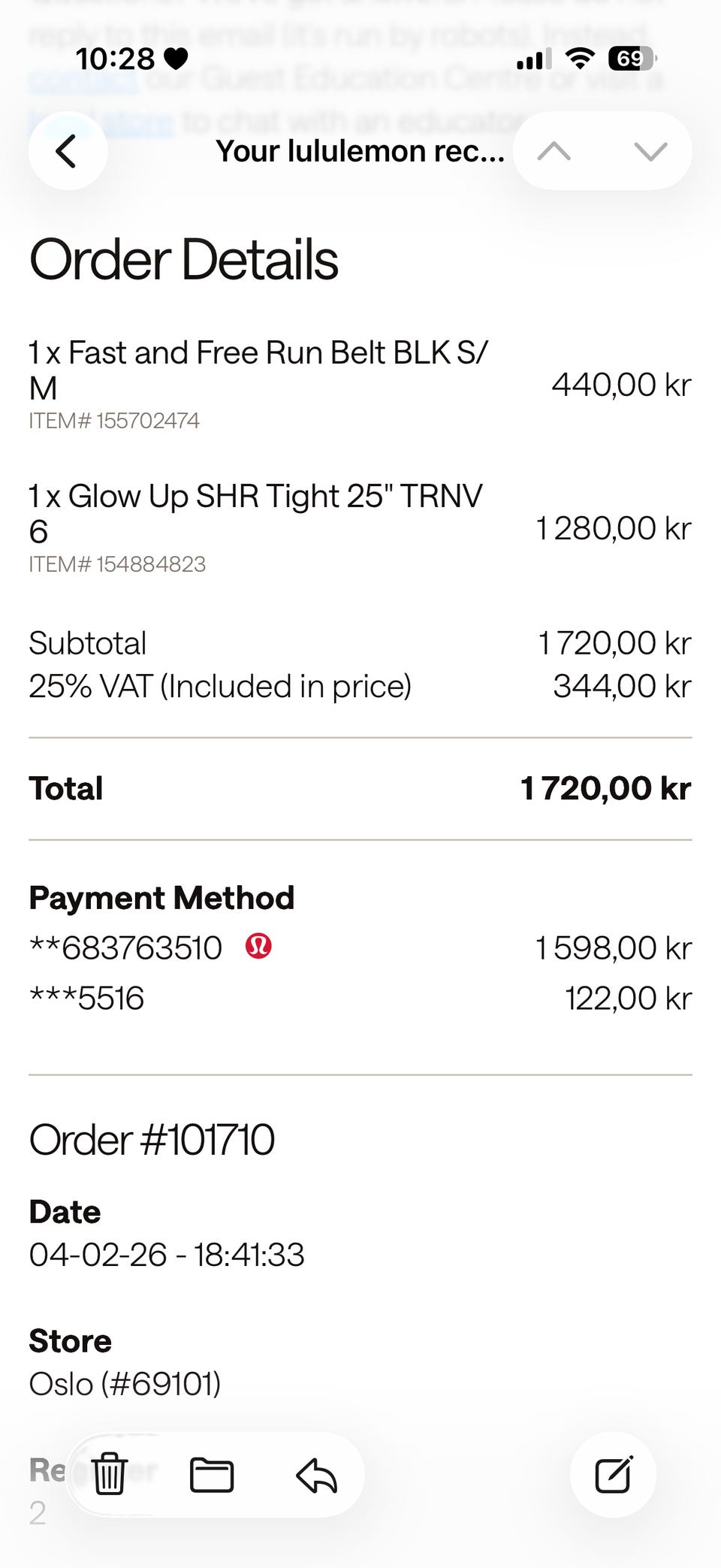
Task: Tap gift card number **683763510
Action: [x=126, y=948]
